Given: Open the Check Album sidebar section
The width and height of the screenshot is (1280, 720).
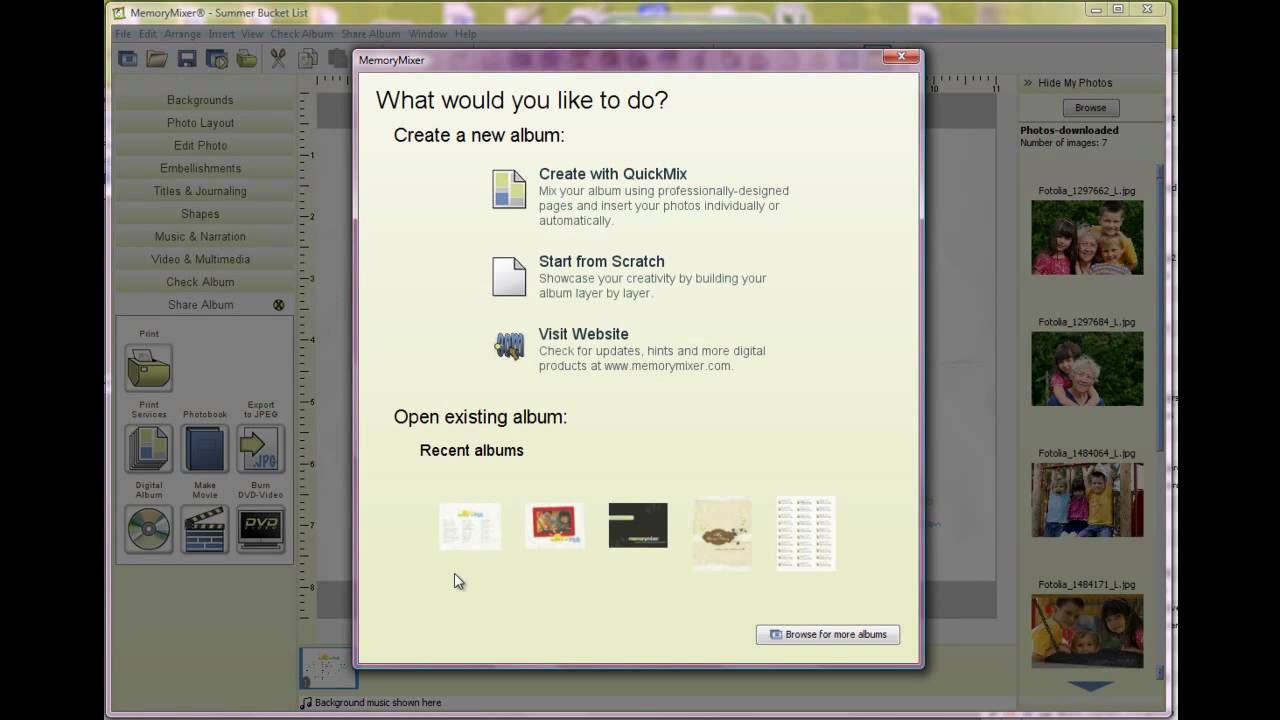Looking at the screenshot, I should pos(203,282).
